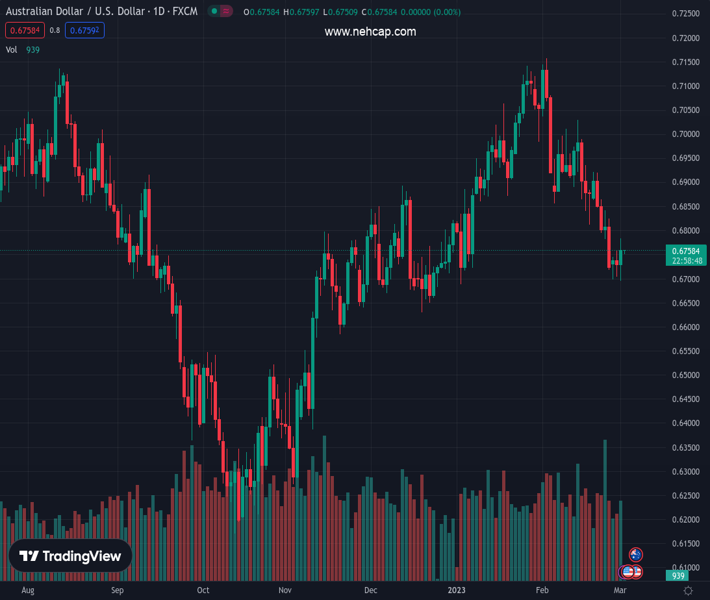Click the blue buy price 0.67592 box
The width and height of the screenshot is (710, 600).
[84, 30]
